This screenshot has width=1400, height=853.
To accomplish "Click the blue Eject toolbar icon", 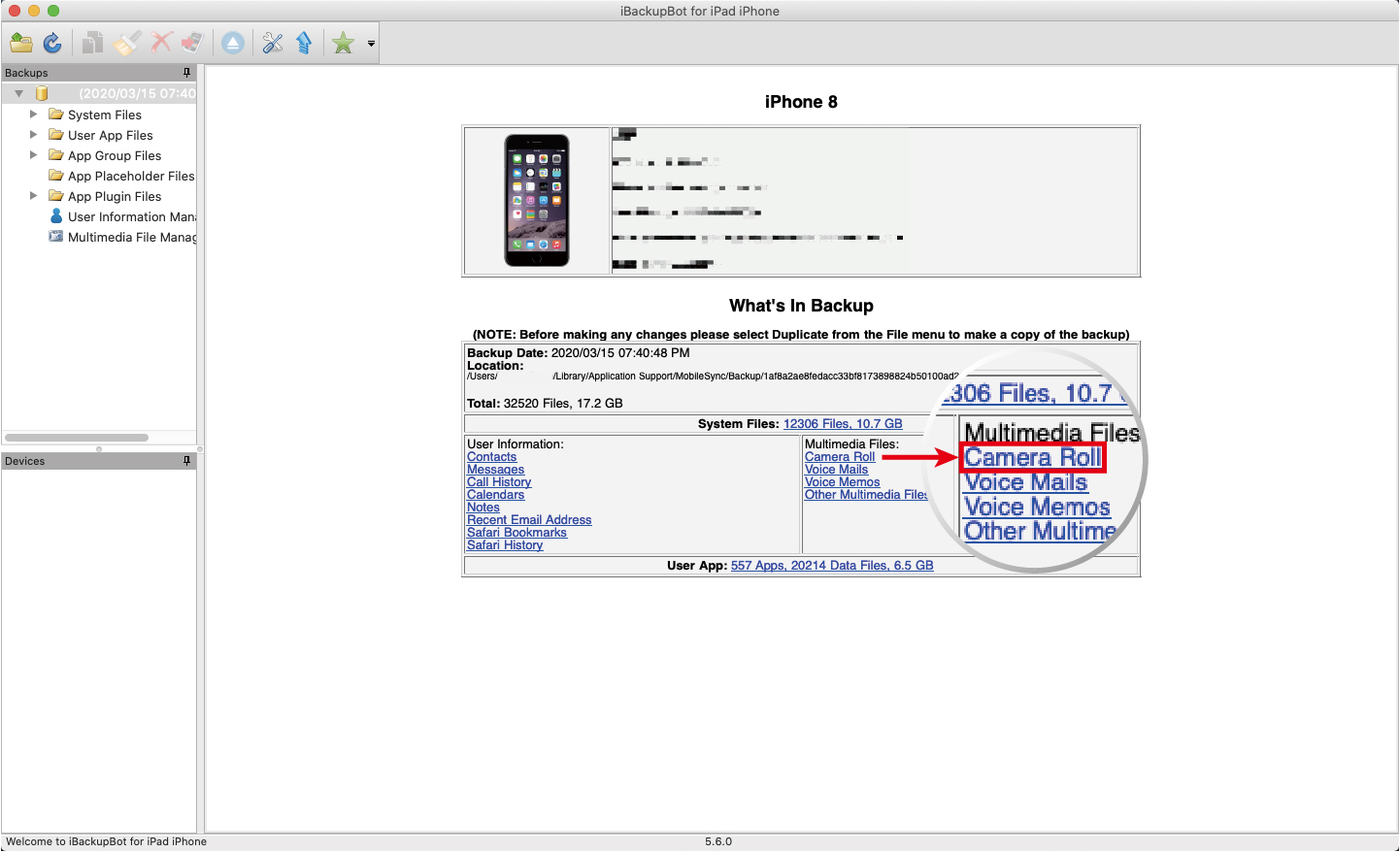I will point(233,43).
